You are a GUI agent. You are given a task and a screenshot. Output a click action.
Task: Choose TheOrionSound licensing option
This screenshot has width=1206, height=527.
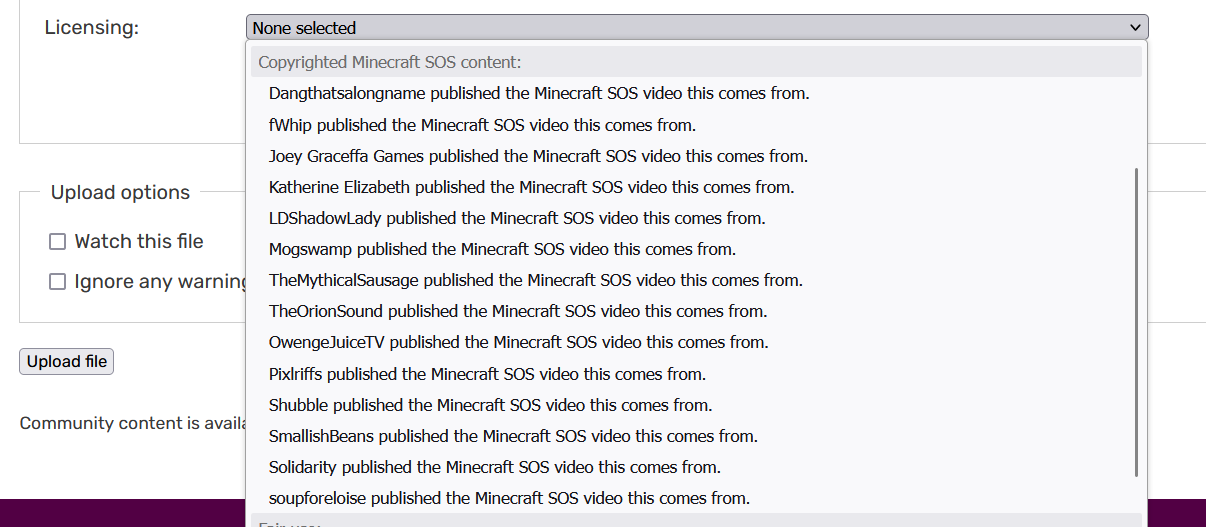518,311
